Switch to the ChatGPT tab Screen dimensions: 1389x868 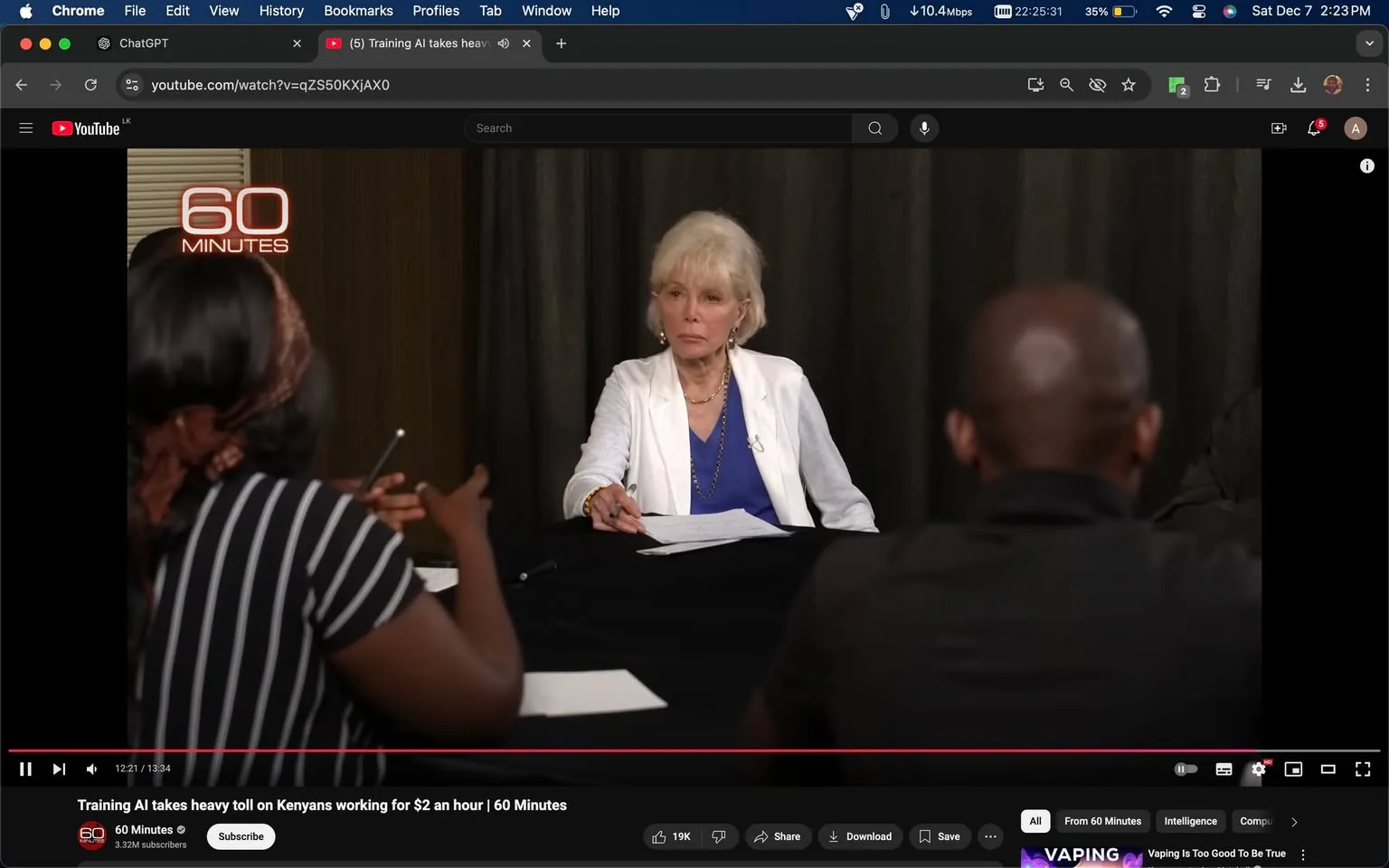(x=181, y=42)
